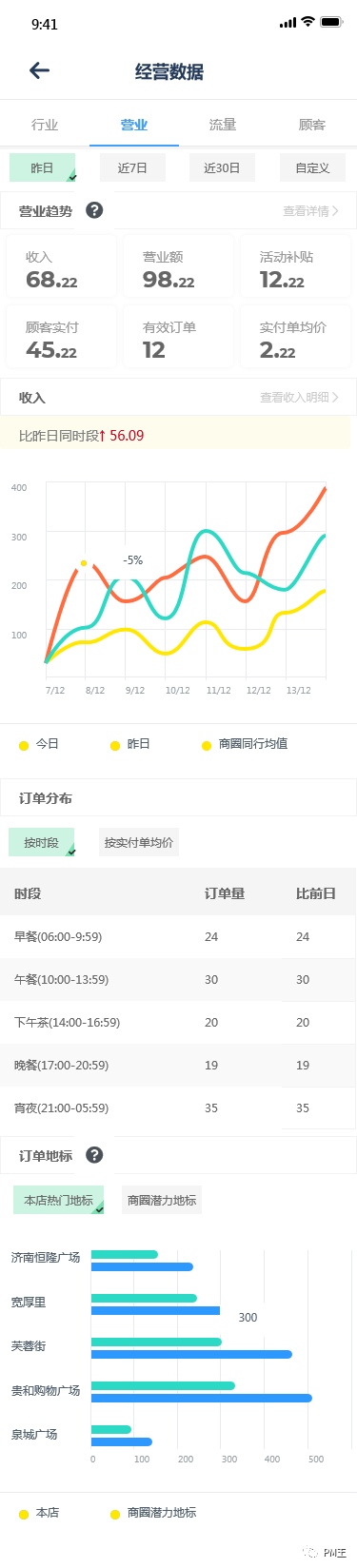
Task: Click yellow legend dot for 今日
Action: (24, 745)
